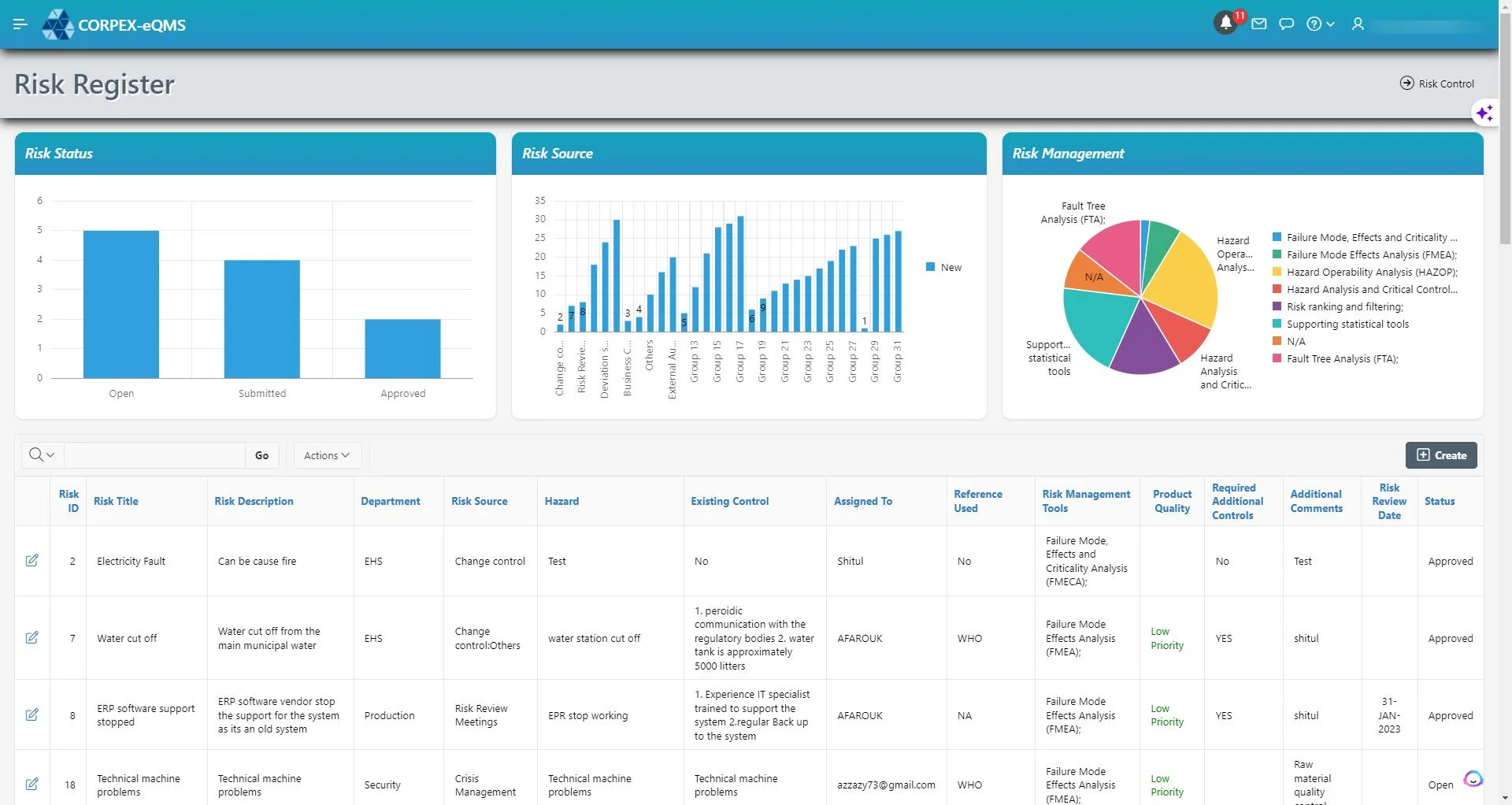Edit the ERP software support stopped row
The height and width of the screenshot is (805, 1512).
click(x=32, y=715)
